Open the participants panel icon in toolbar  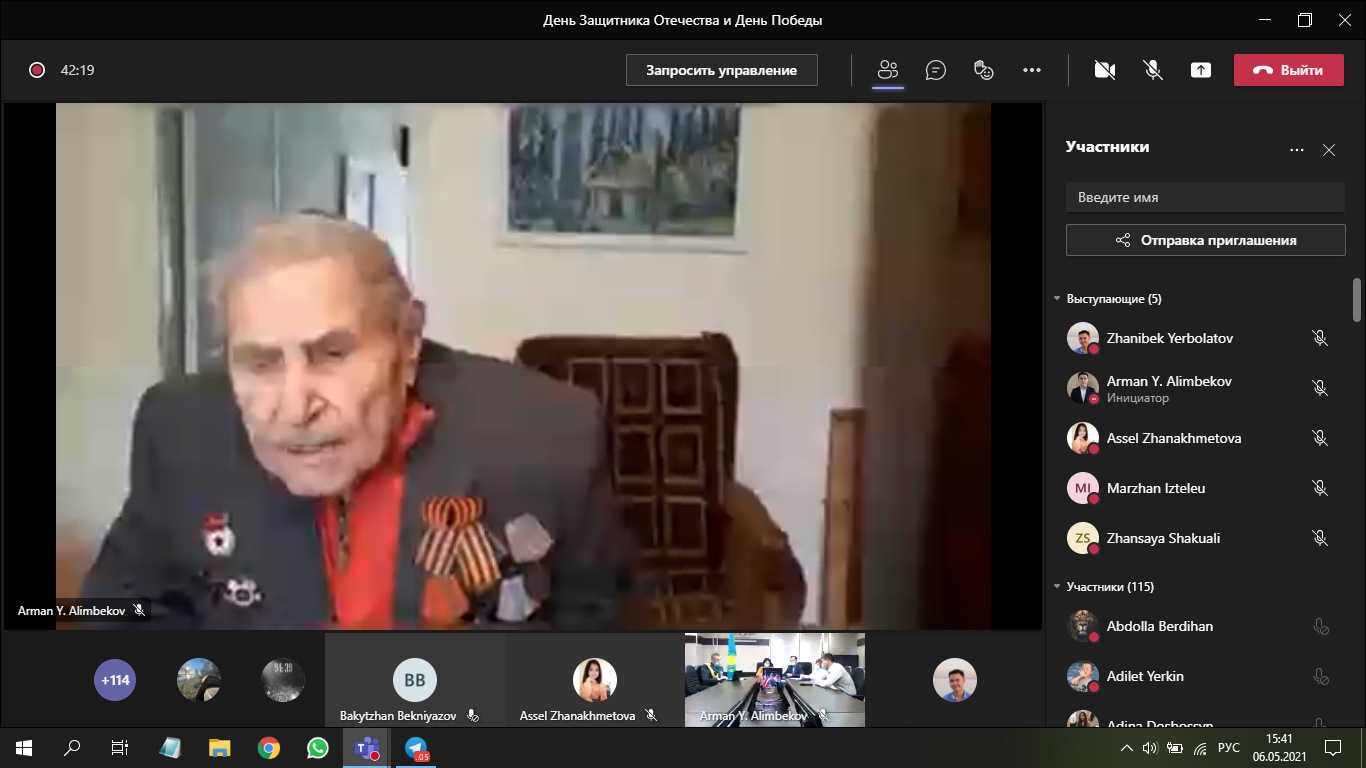(x=888, y=70)
